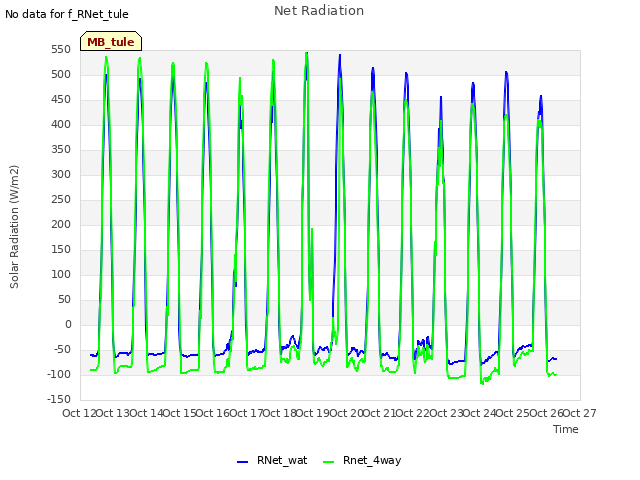
Task: Click the 50 y-axis tick label
Action: click(64, 300)
